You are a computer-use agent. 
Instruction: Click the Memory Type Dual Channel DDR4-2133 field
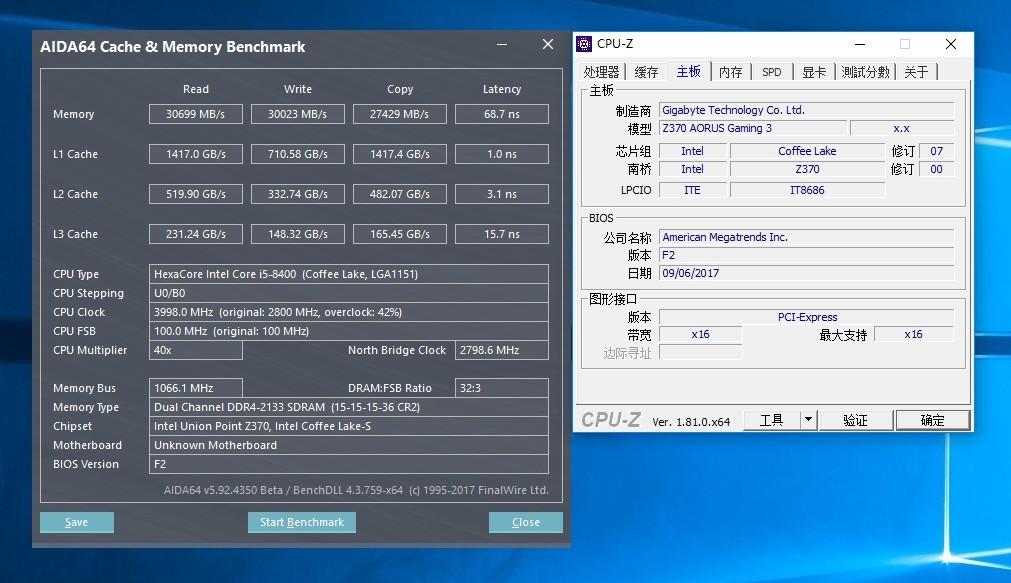coord(349,407)
